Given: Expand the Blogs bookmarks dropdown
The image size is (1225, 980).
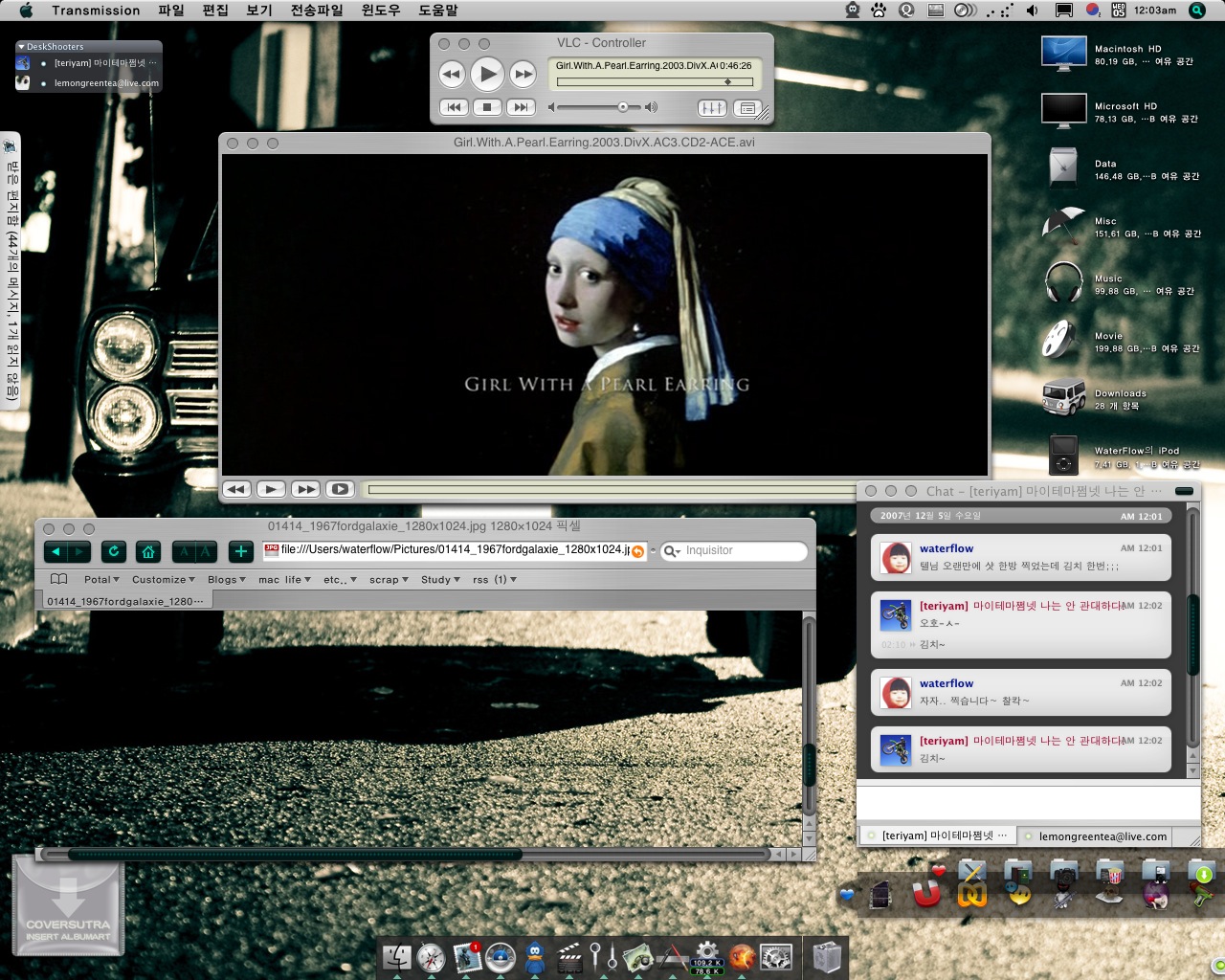Looking at the screenshot, I should pyautogui.click(x=226, y=580).
